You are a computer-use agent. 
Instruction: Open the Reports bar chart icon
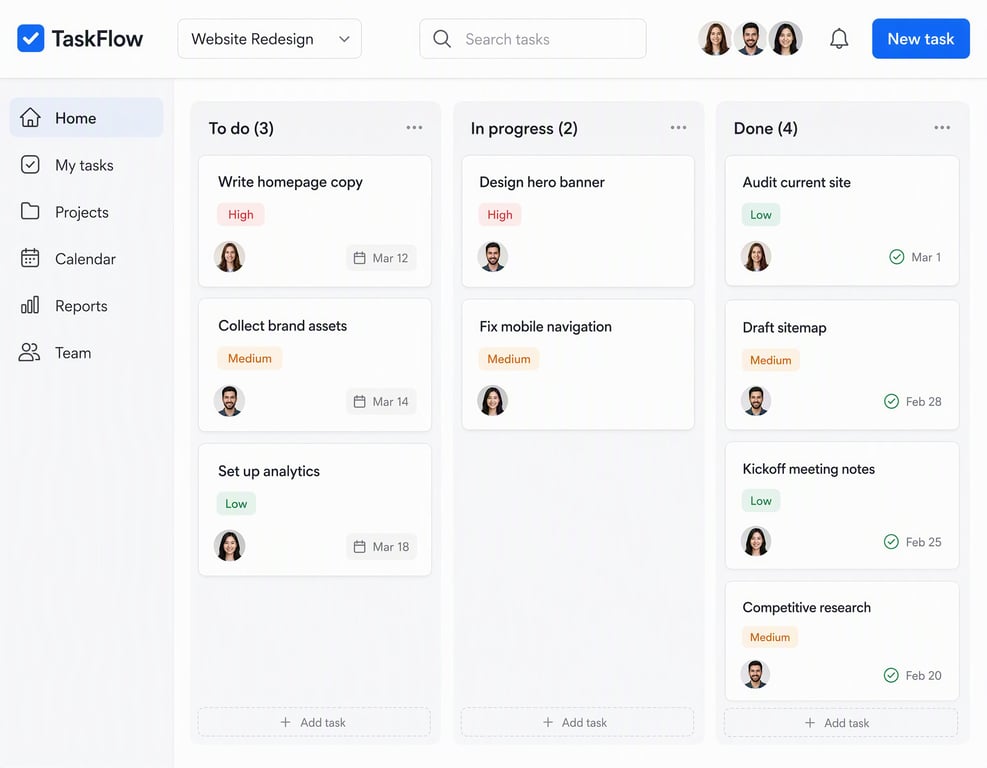coord(30,305)
